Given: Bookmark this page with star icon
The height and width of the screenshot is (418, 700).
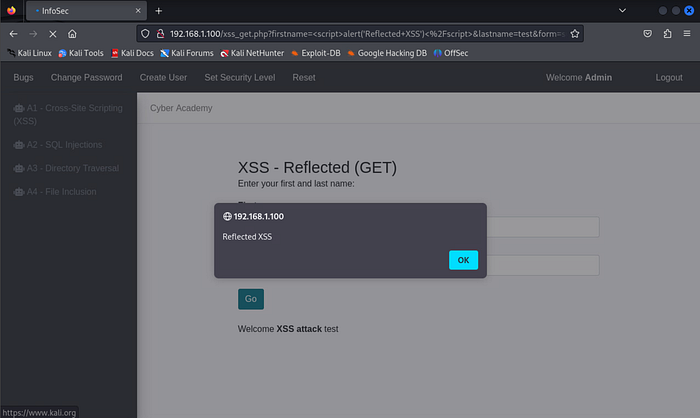Looking at the screenshot, I should [575, 34].
